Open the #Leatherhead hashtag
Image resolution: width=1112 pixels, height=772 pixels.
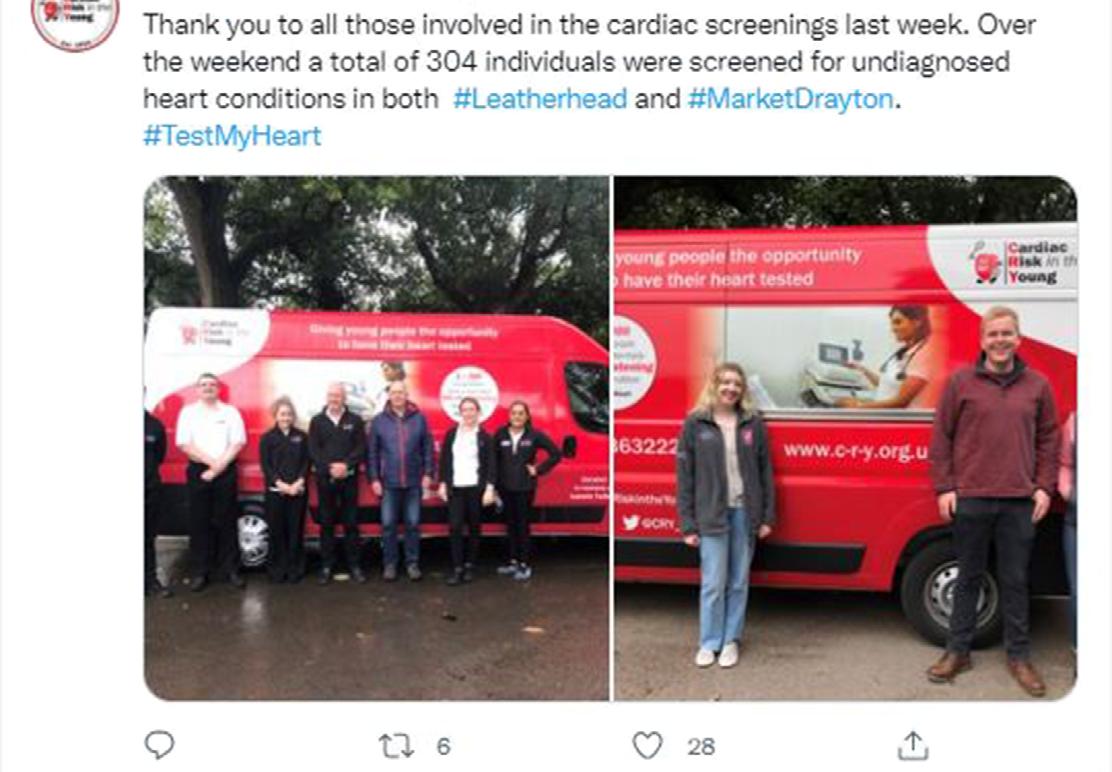[x=540, y=99]
